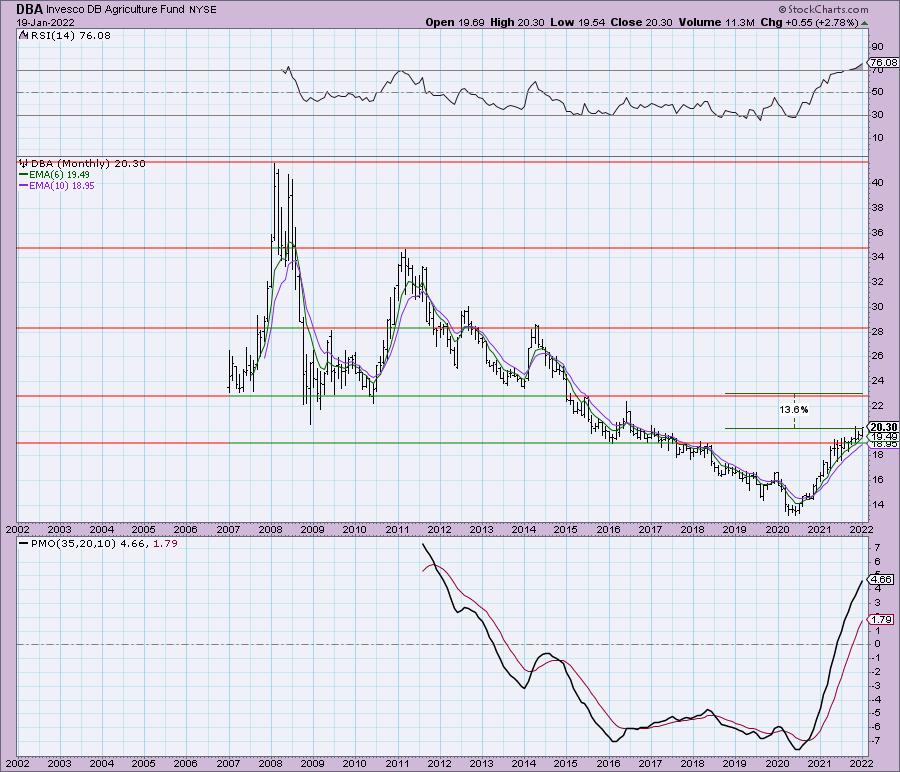Click the 76.08 RSI value tag on the right axis
This screenshot has height=772, width=900.
click(883, 62)
